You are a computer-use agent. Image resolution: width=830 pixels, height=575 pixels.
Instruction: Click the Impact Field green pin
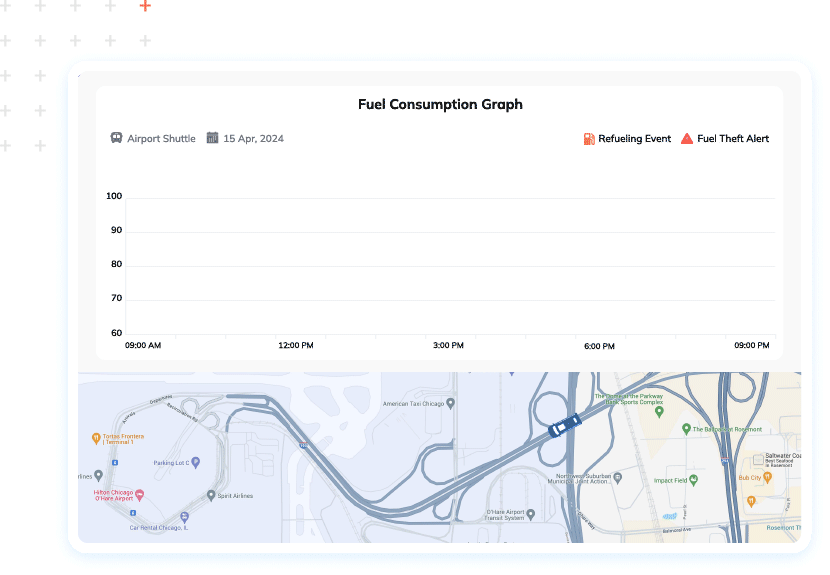(x=693, y=480)
